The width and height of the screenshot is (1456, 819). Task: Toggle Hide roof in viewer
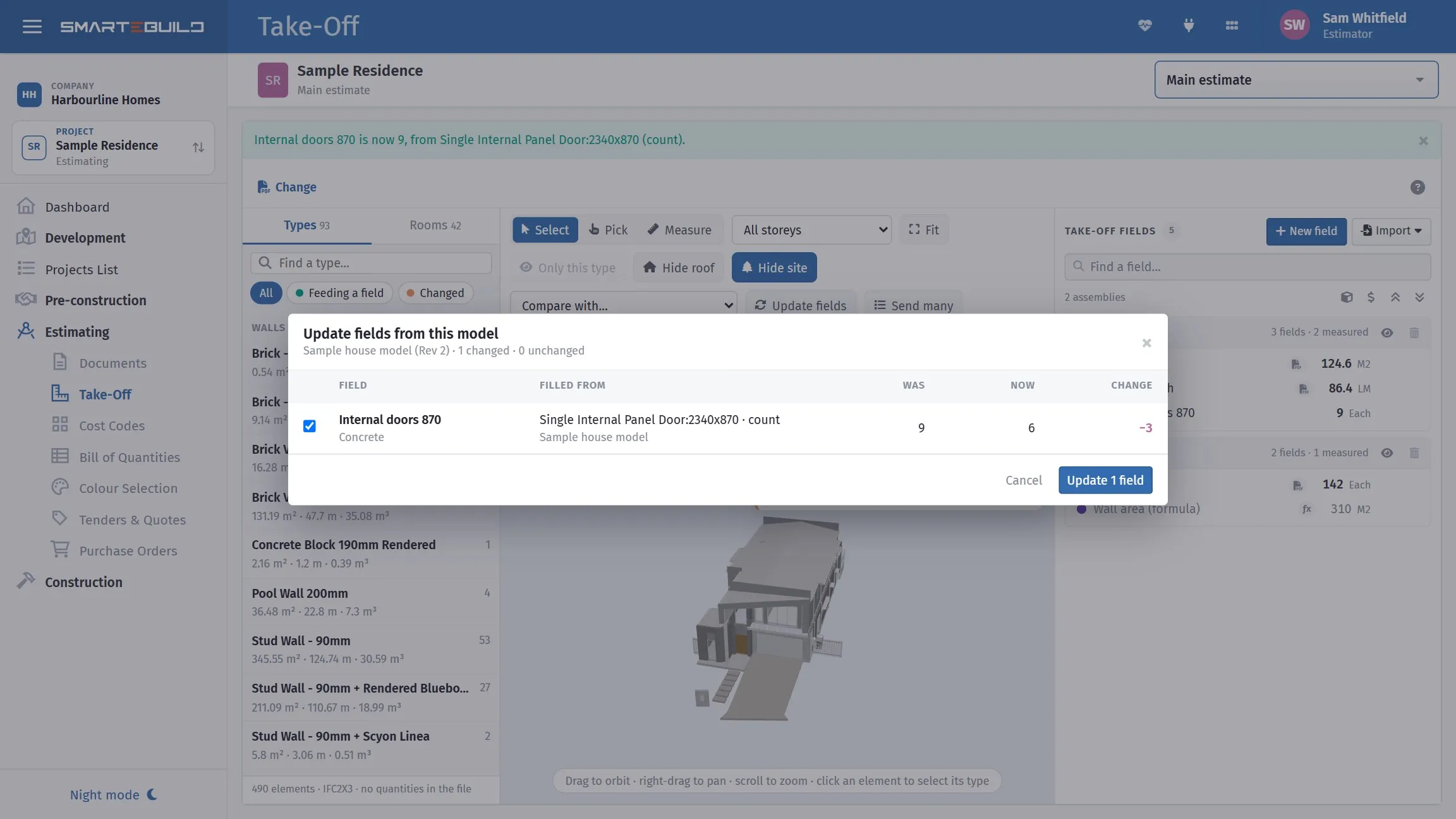[x=679, y=267]
